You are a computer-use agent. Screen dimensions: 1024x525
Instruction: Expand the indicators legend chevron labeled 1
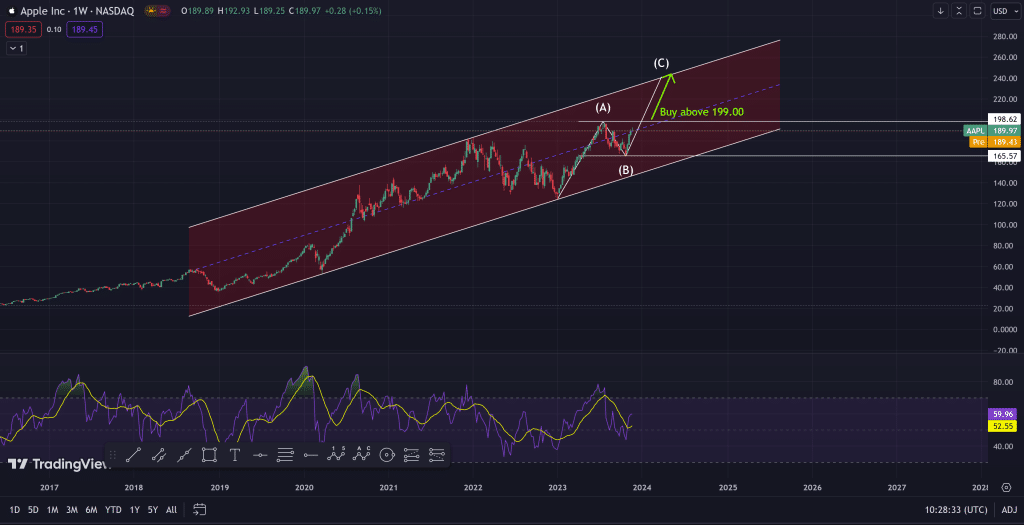16,48
